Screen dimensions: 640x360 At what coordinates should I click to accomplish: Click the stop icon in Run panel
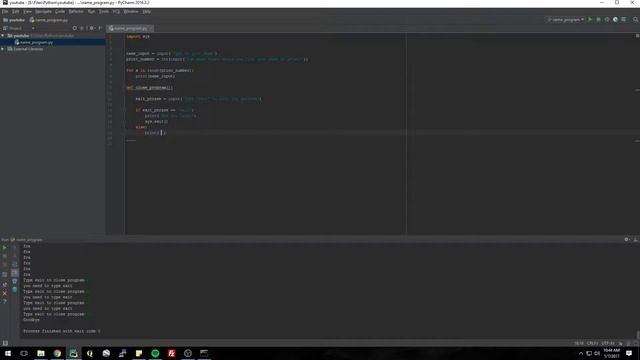coord(4,256)
